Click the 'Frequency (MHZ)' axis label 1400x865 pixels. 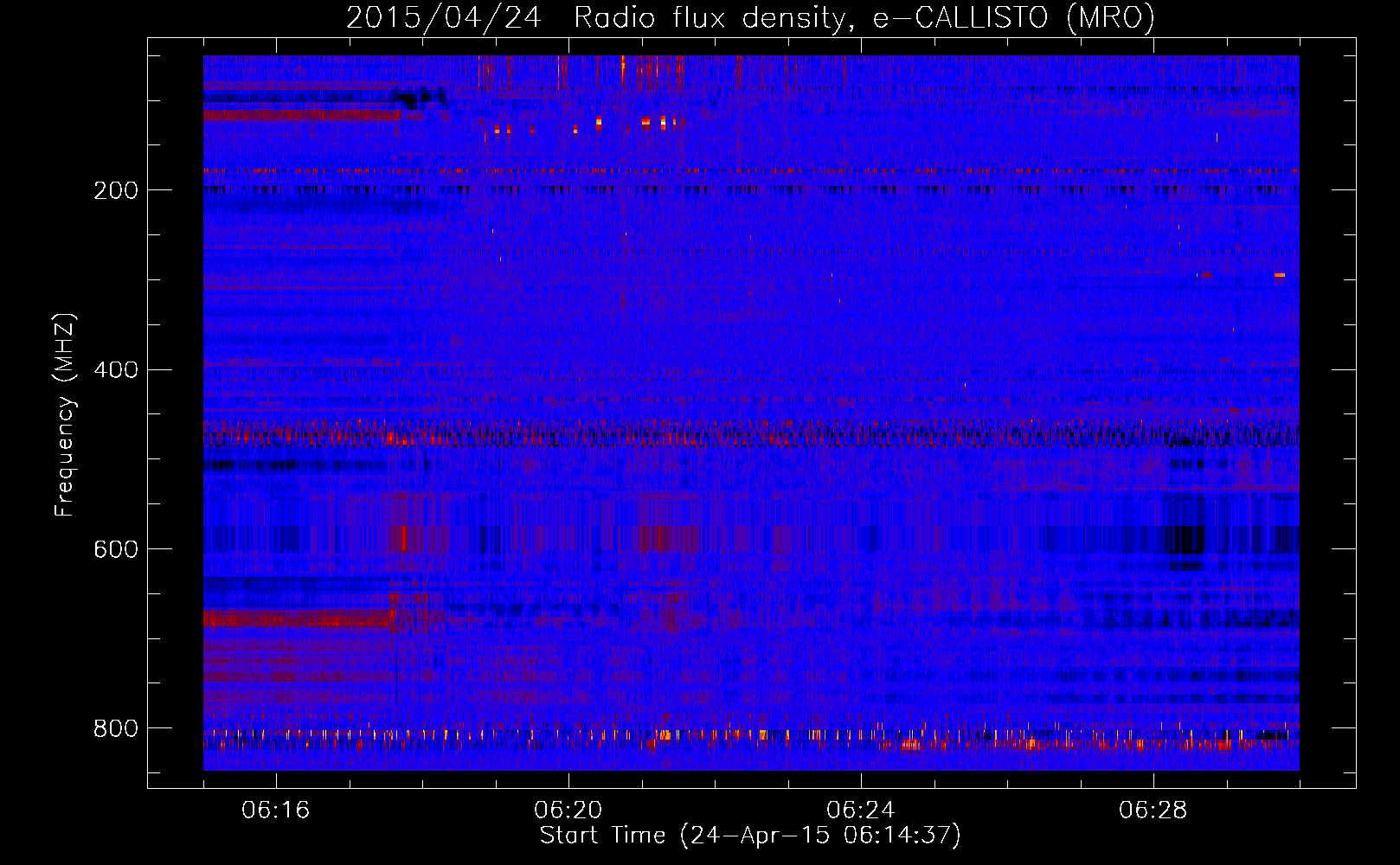tap(65, 415)
